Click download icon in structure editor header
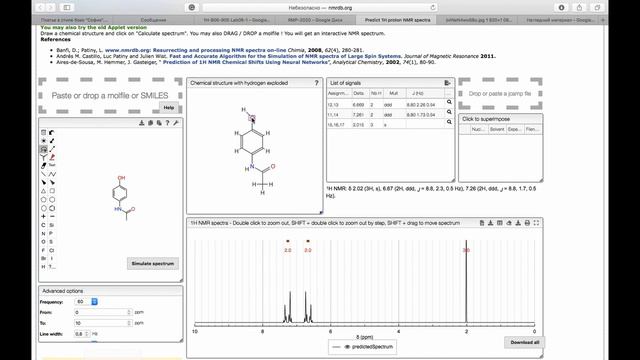This screenshot has height=360, width=640. 142,123
